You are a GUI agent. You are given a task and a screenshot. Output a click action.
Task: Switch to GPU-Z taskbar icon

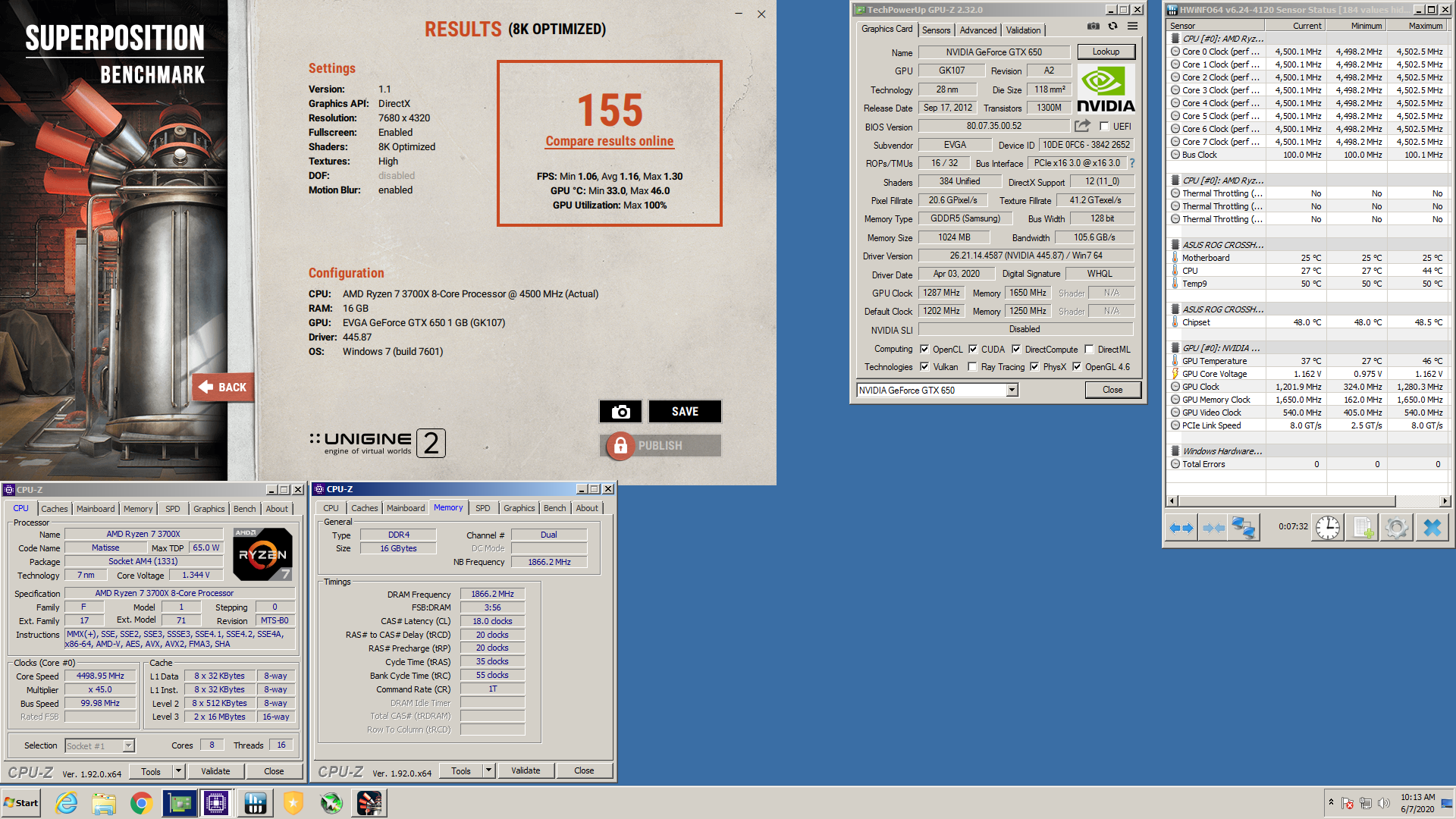pos(180,803)
